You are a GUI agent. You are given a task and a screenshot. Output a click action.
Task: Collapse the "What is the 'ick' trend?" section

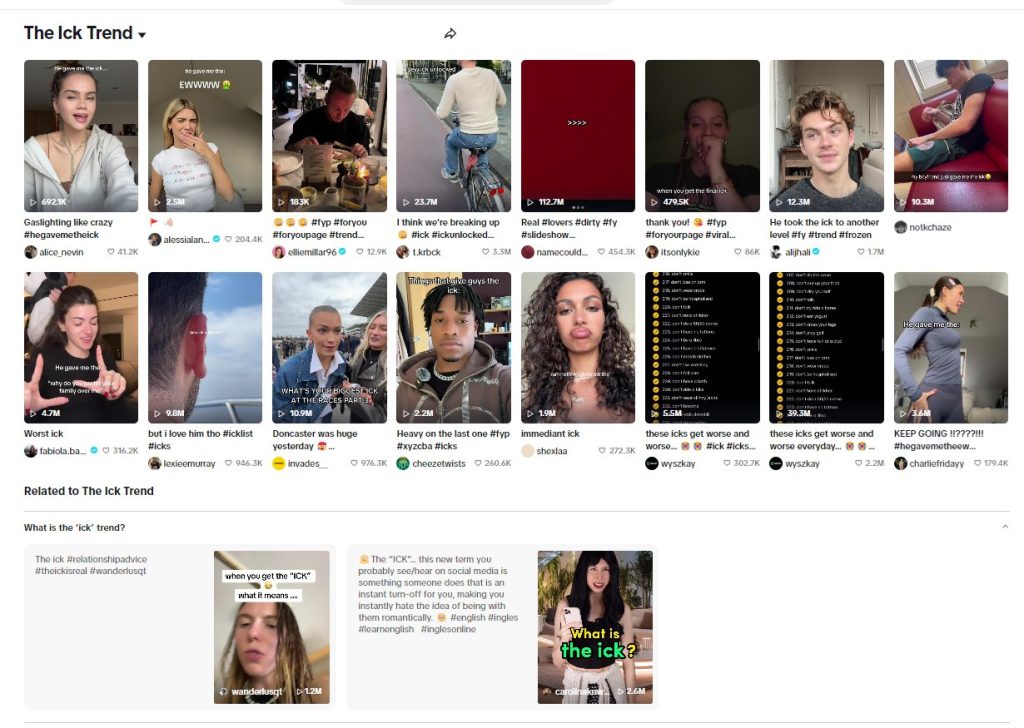point(1004,527)
